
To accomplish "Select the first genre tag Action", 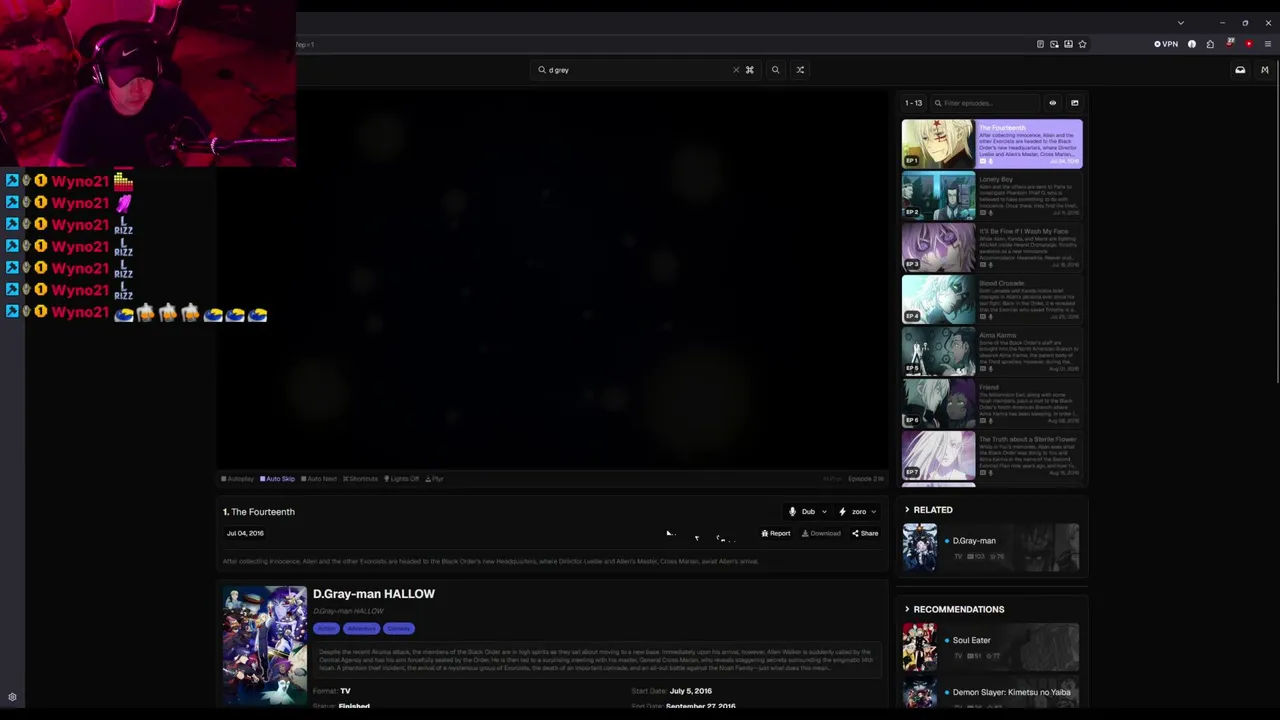I will [x=326, y=628].
